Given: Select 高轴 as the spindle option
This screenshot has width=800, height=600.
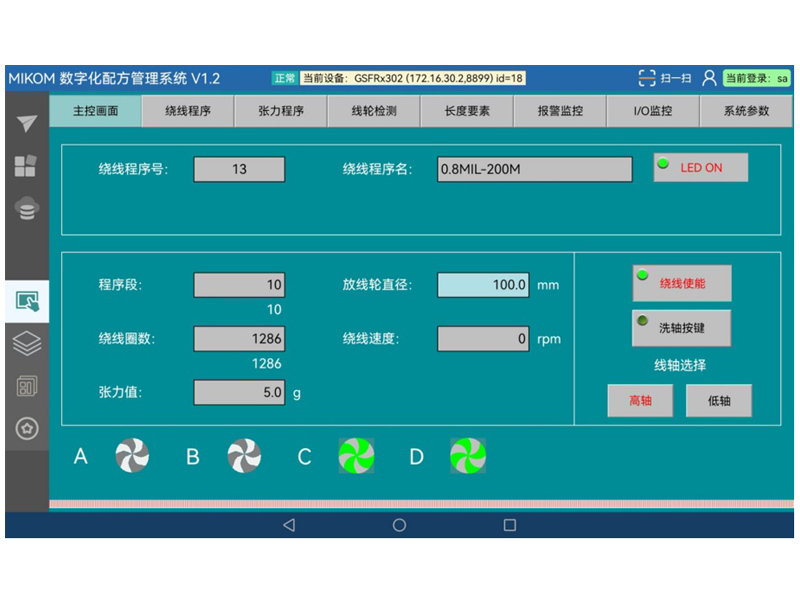Looking at the screenshot, I should (640, 401).
